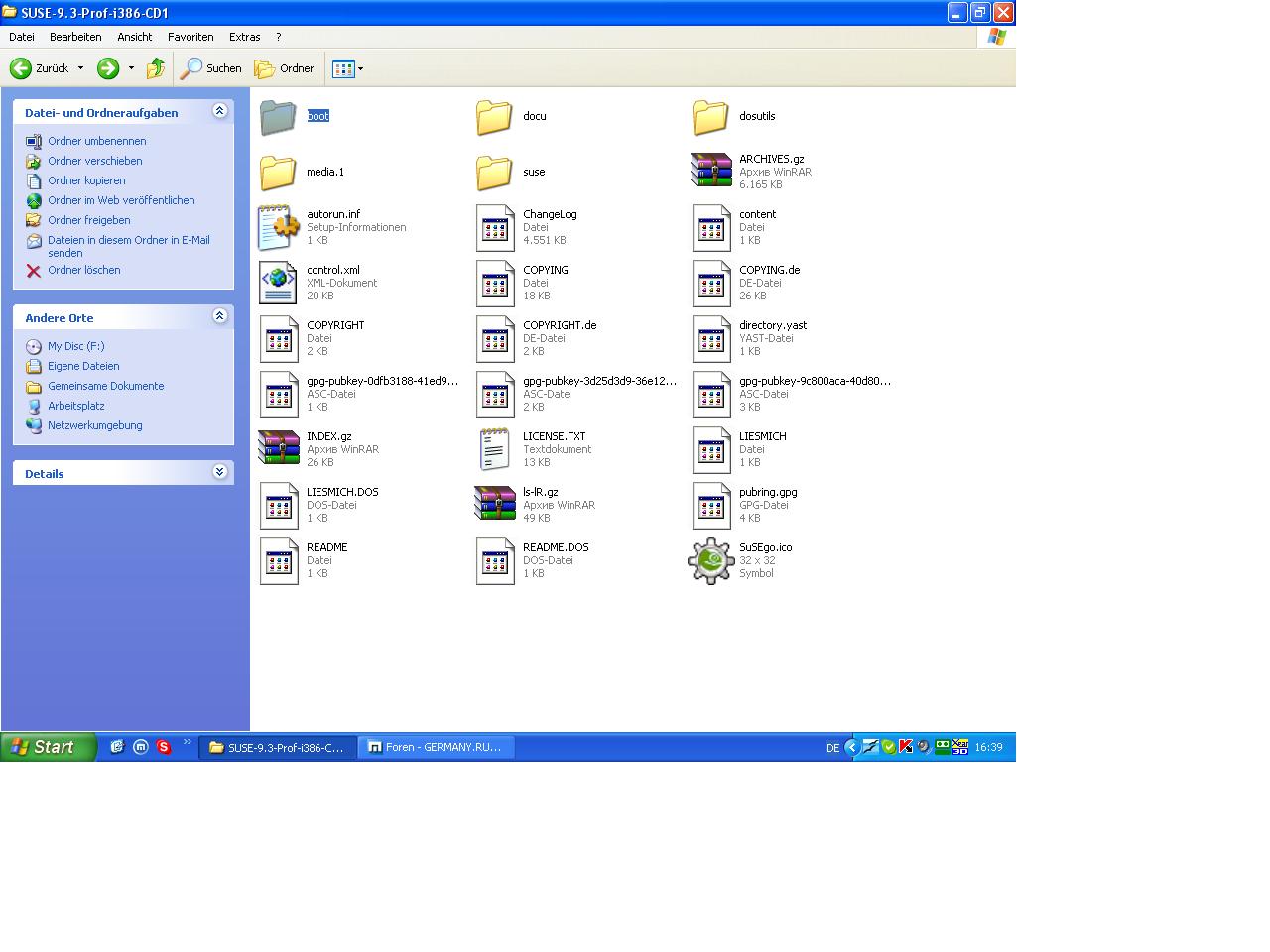The width and height of the screenshot is (1270, 952).
Task: Toggle the Ordner folder tree pane
Action: (x=284, y=68)
